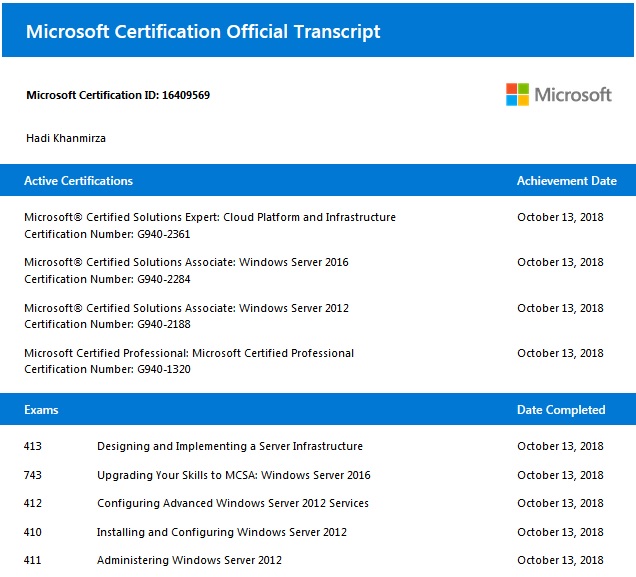Click Certification Number G940-2361
This screenshot has height=577, width=636.
(x=107, y=234)
